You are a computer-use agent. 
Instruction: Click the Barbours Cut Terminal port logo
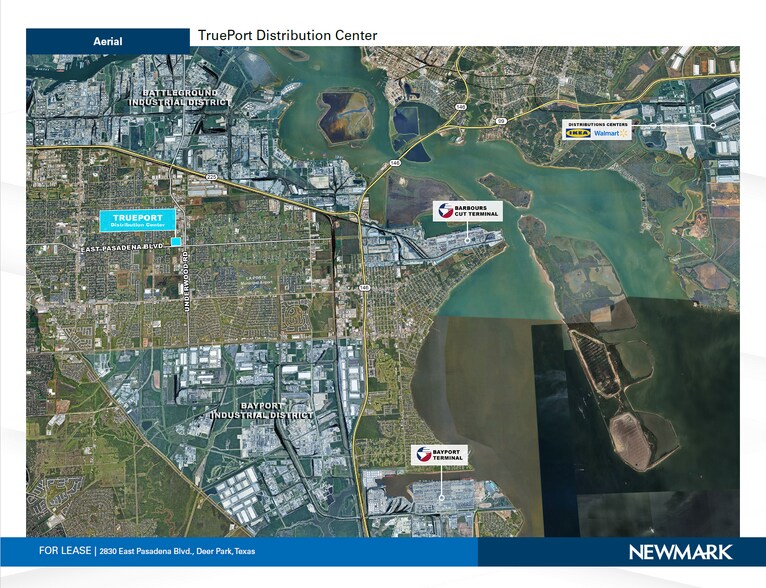445,210
